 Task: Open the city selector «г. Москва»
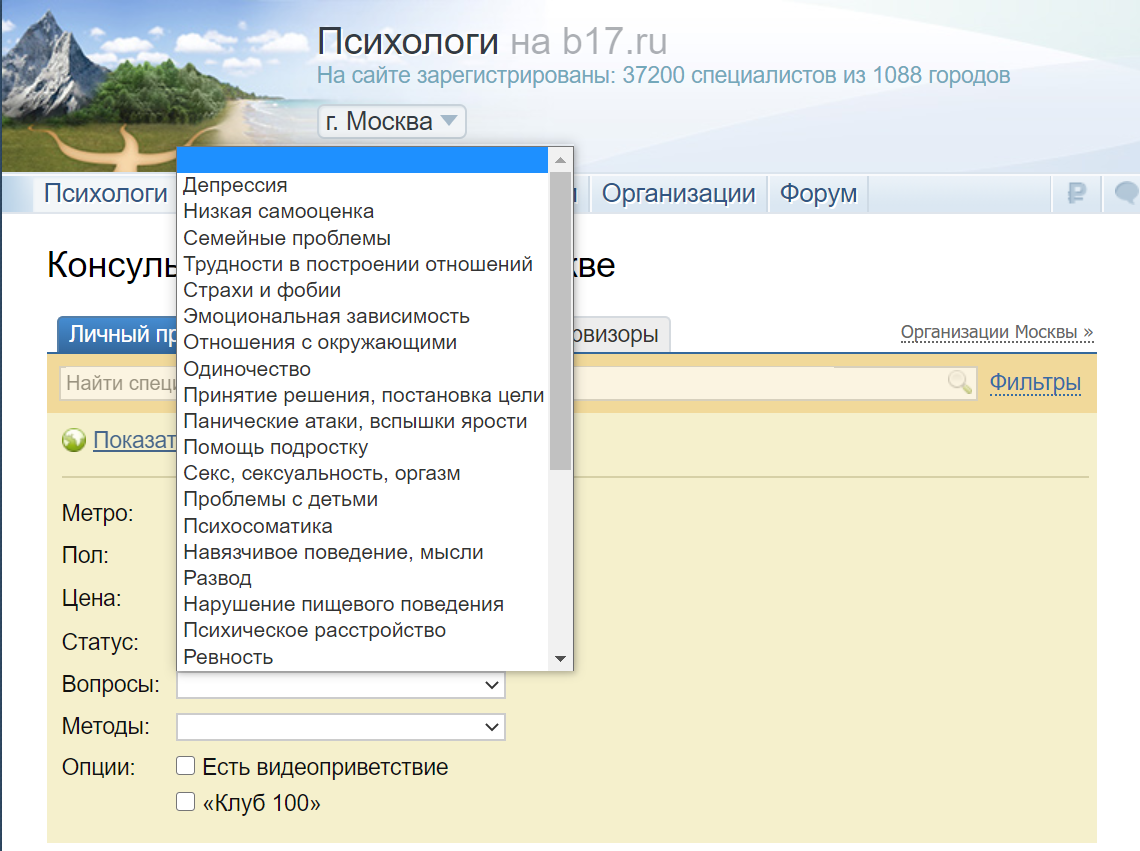point(391,122)
